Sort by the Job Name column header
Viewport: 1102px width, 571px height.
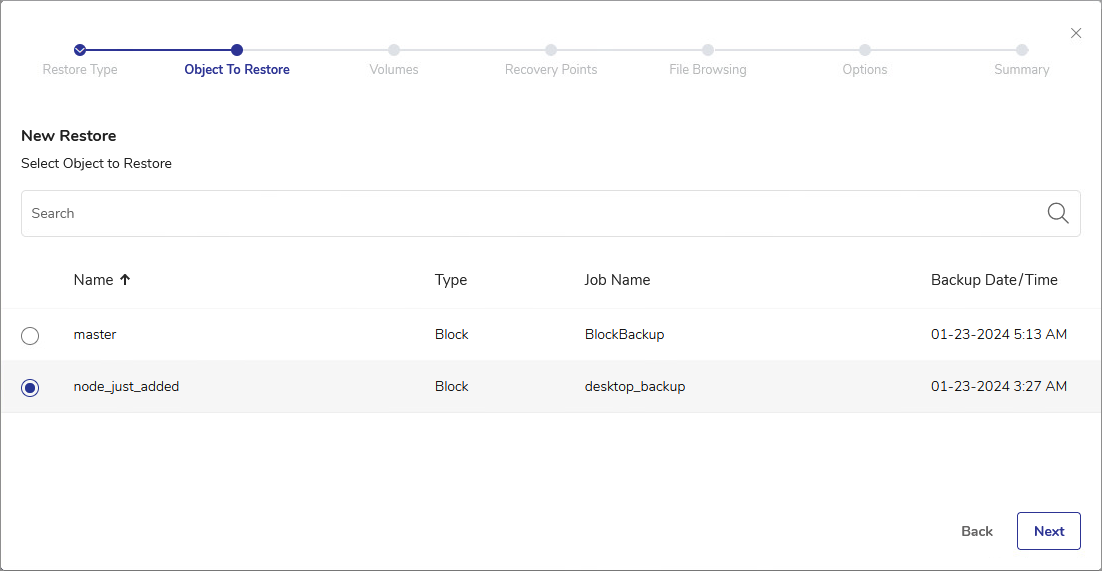pos(617,280)
